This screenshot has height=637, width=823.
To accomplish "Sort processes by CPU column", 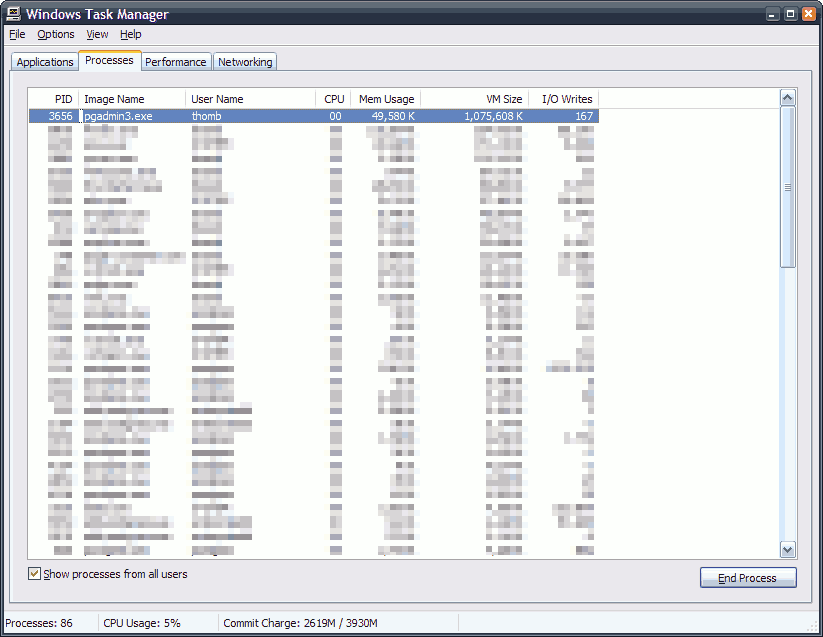I will (334, 99).
